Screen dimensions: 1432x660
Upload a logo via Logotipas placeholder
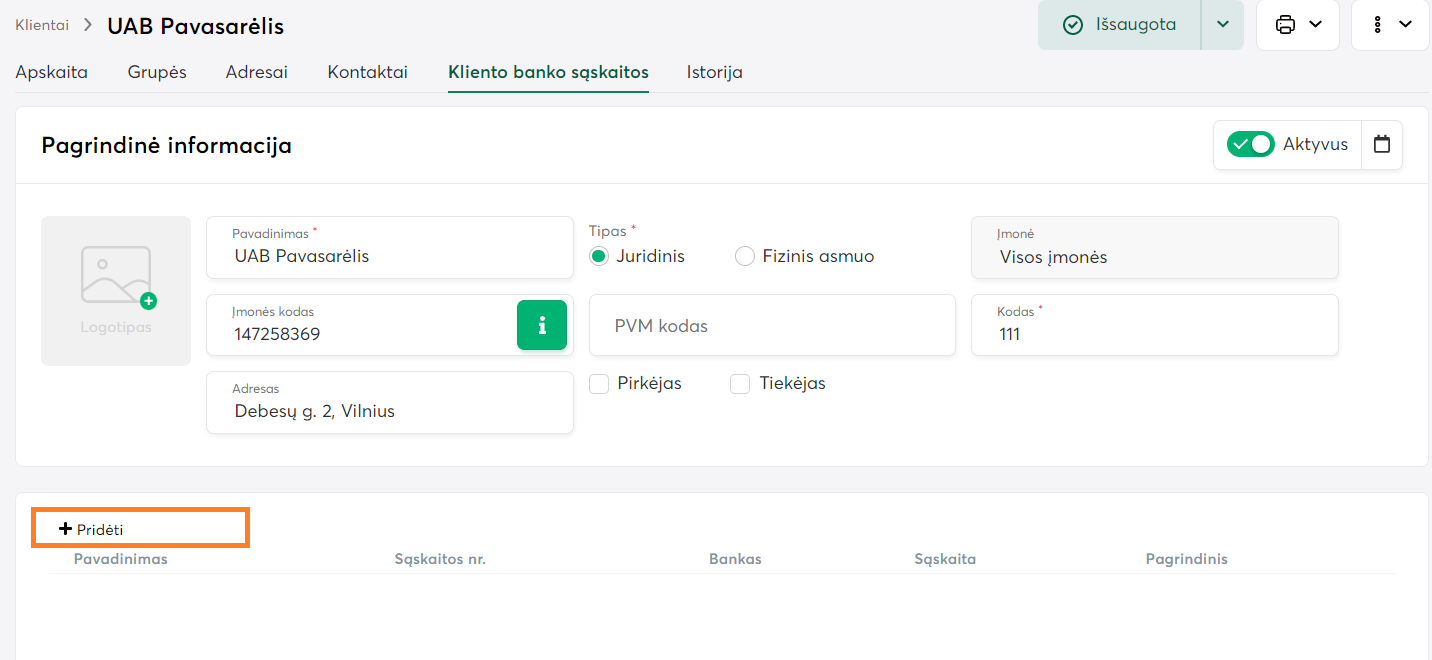[116, 290]
